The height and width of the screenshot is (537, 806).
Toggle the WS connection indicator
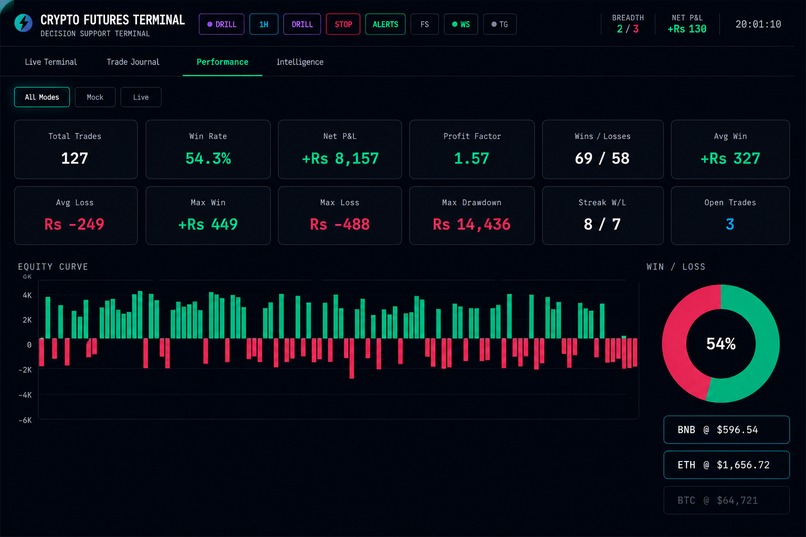[461, 24]
